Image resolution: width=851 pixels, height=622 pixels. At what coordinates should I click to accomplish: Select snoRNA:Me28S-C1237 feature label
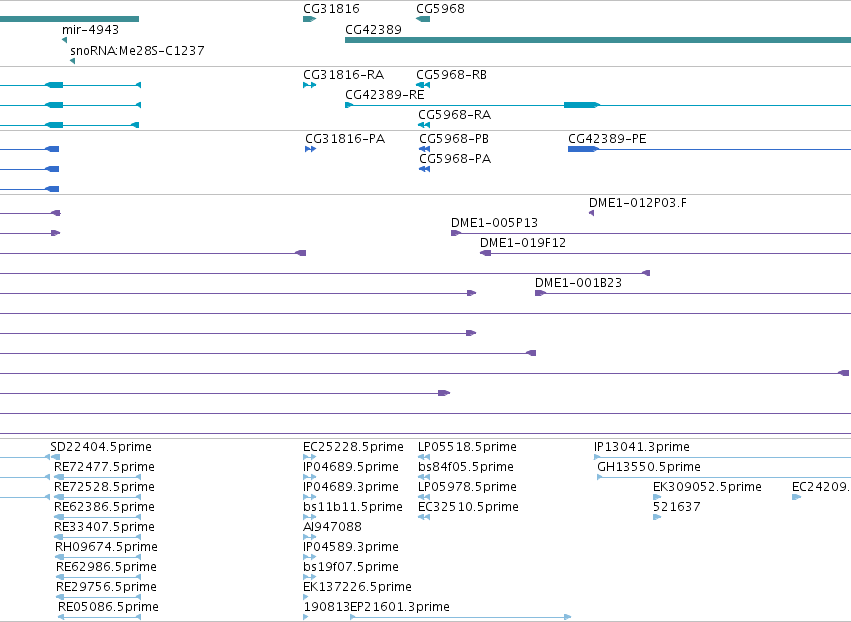[137, 50]
